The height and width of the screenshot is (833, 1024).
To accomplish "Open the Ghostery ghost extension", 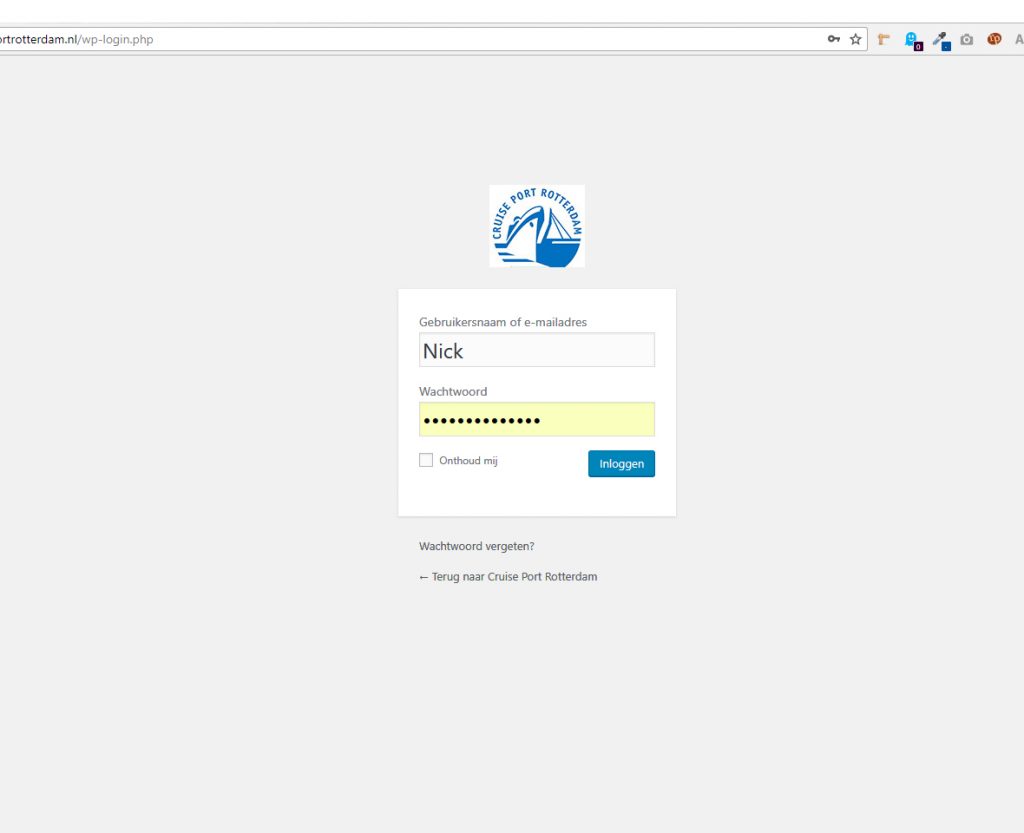I will click(913, 40).
